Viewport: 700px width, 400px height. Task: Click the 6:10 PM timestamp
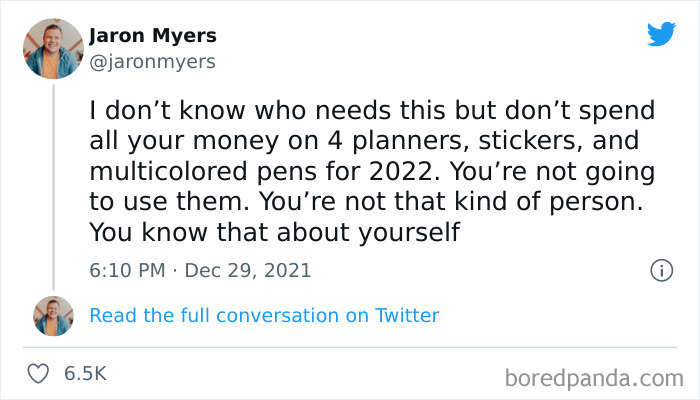[x=125, y=270]
